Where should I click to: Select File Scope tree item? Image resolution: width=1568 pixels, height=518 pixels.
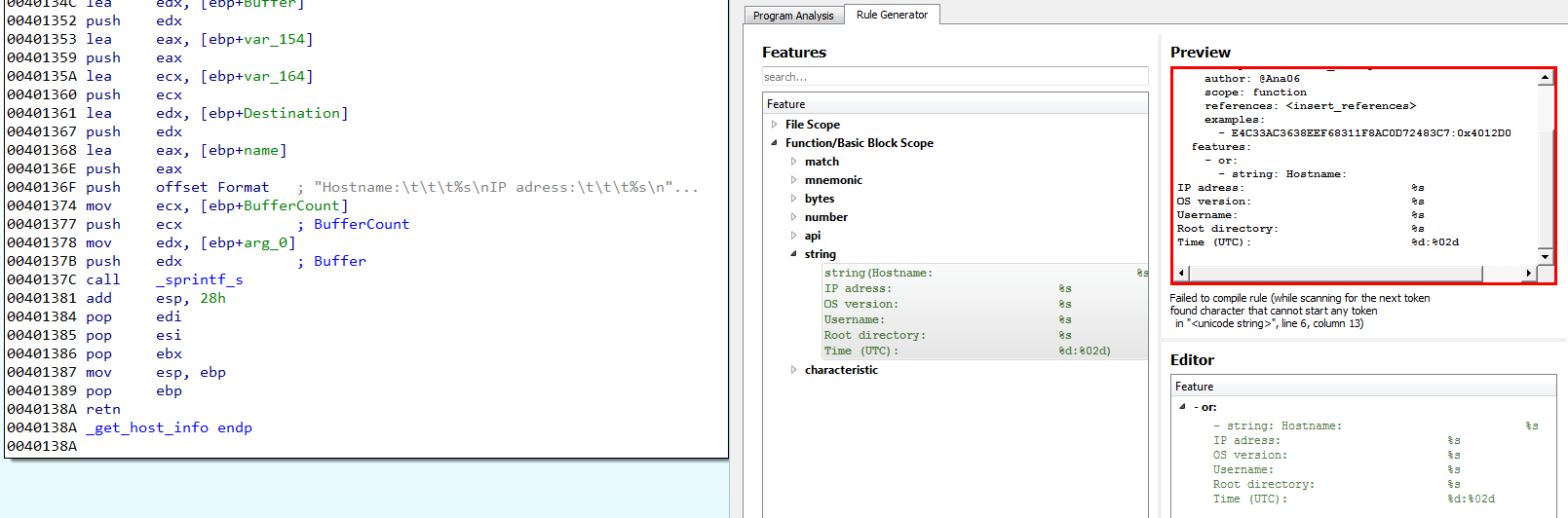812,125
